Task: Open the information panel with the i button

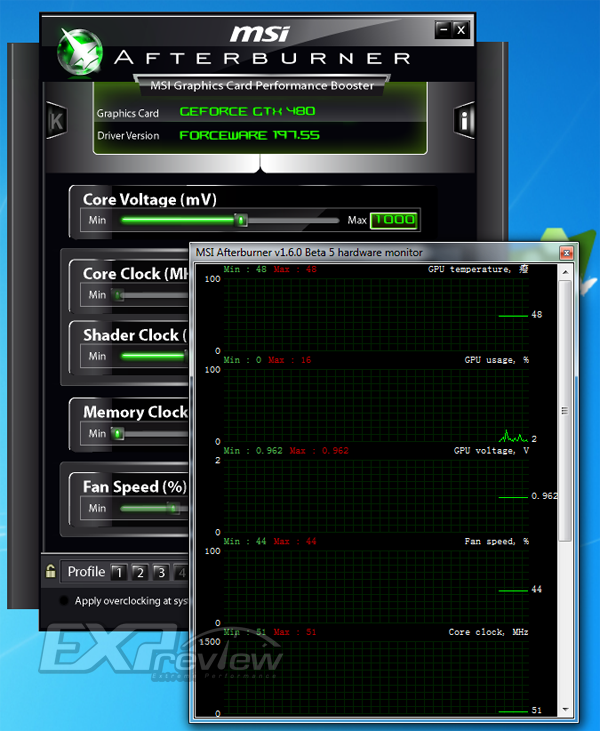Action: tap(464, 120)
